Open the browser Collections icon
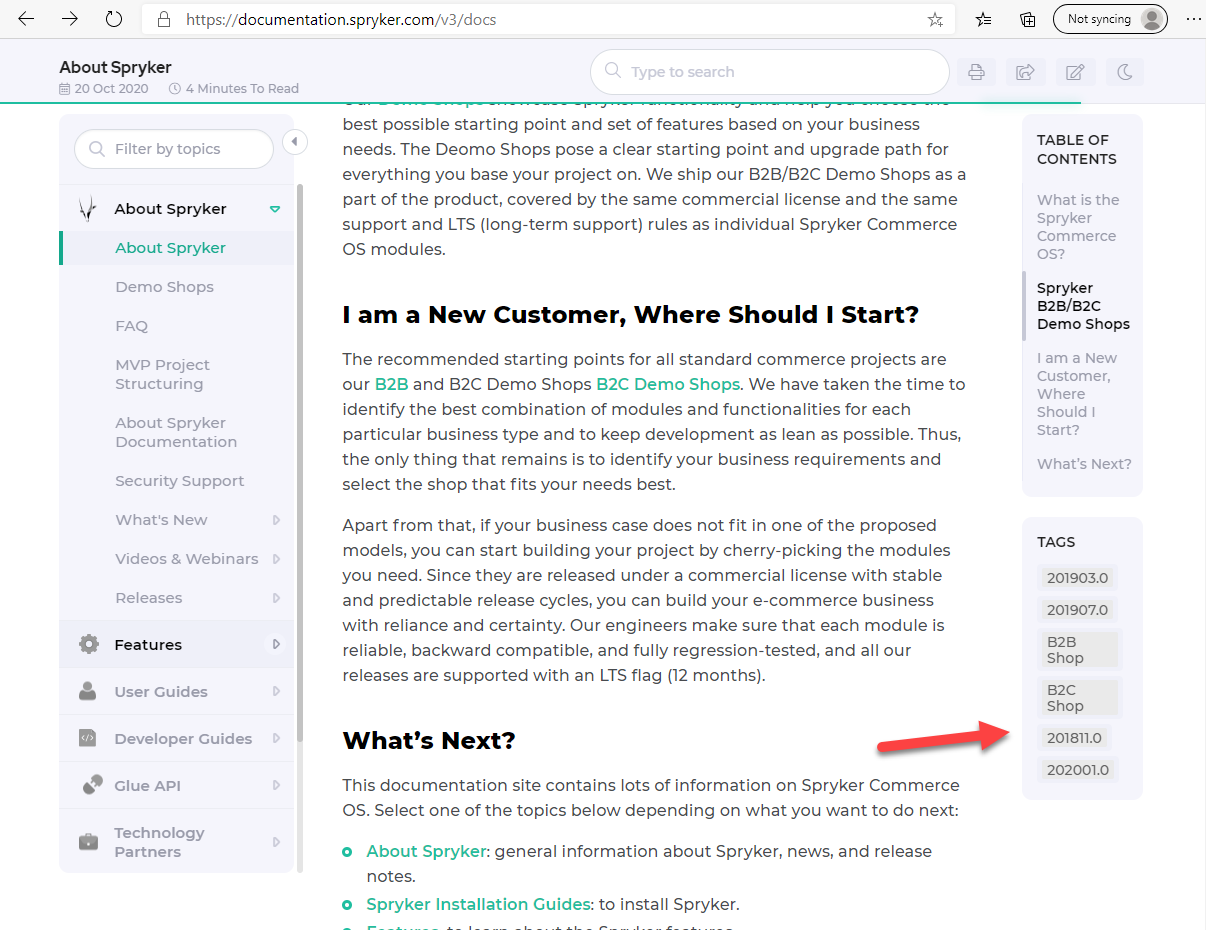1206x930 pixels. 1027,20
